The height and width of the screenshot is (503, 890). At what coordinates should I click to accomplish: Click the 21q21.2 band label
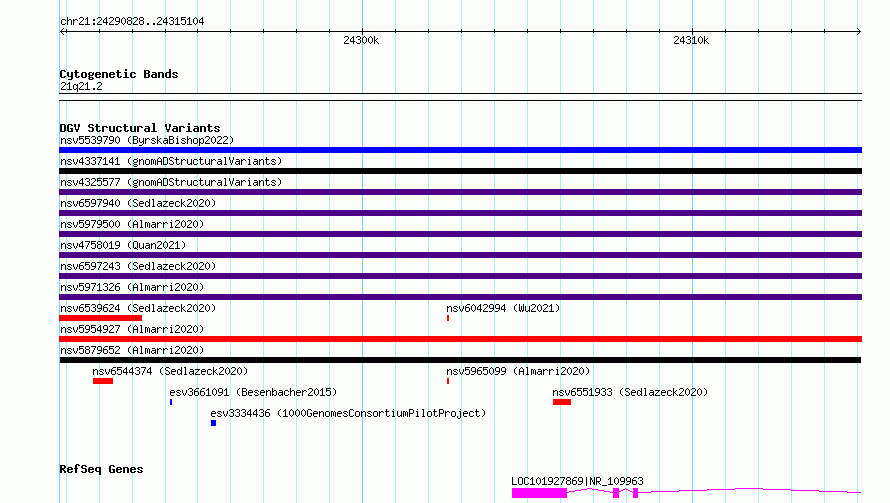[81, 86]
